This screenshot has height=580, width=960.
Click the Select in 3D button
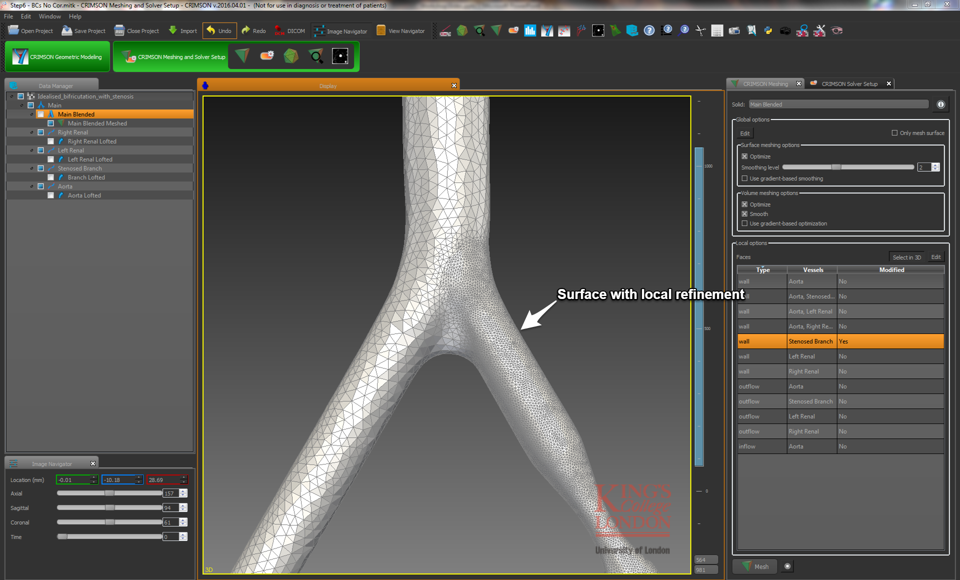pyautogui.click(x=906, y=257)
